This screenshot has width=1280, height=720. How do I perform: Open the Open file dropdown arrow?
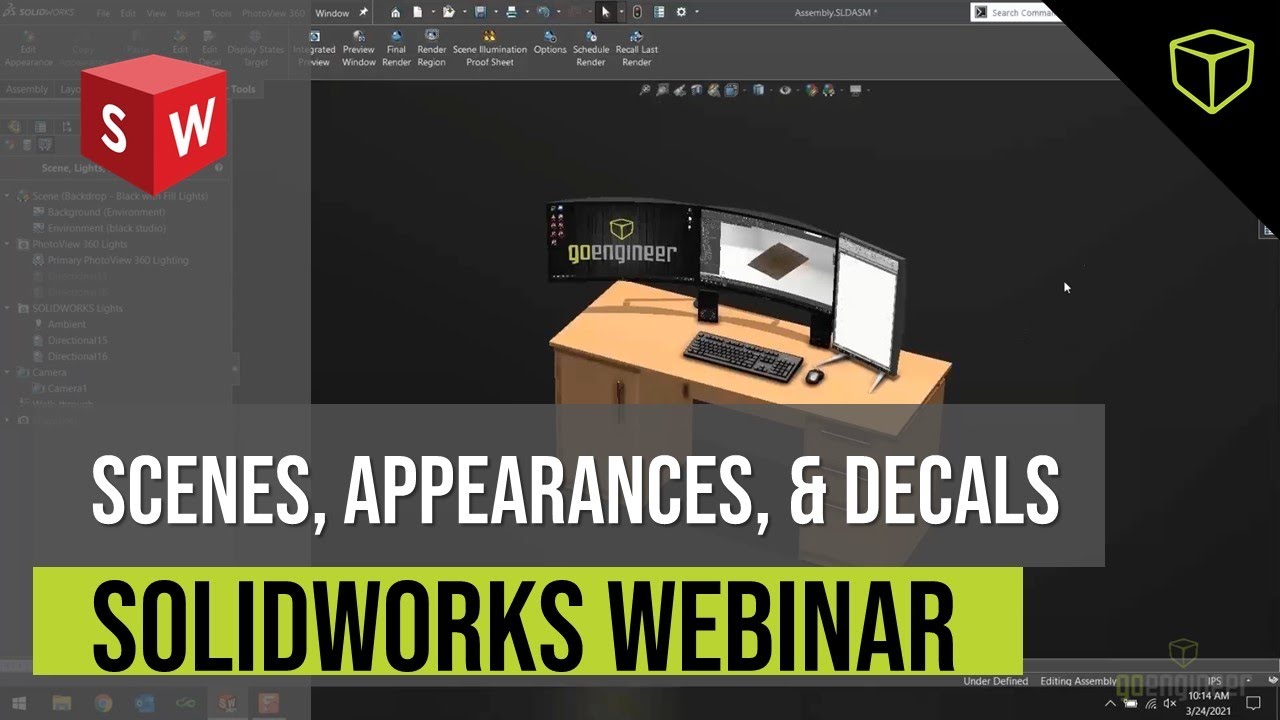point(465,12)
